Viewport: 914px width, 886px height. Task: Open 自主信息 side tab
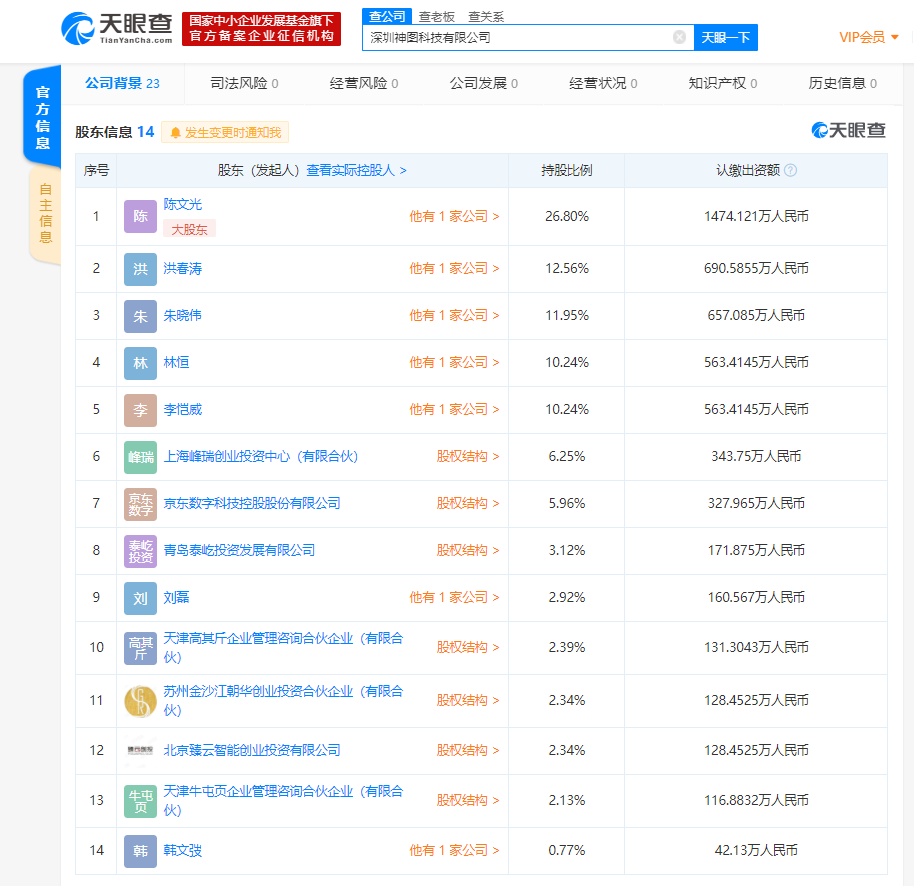[45, 213]
